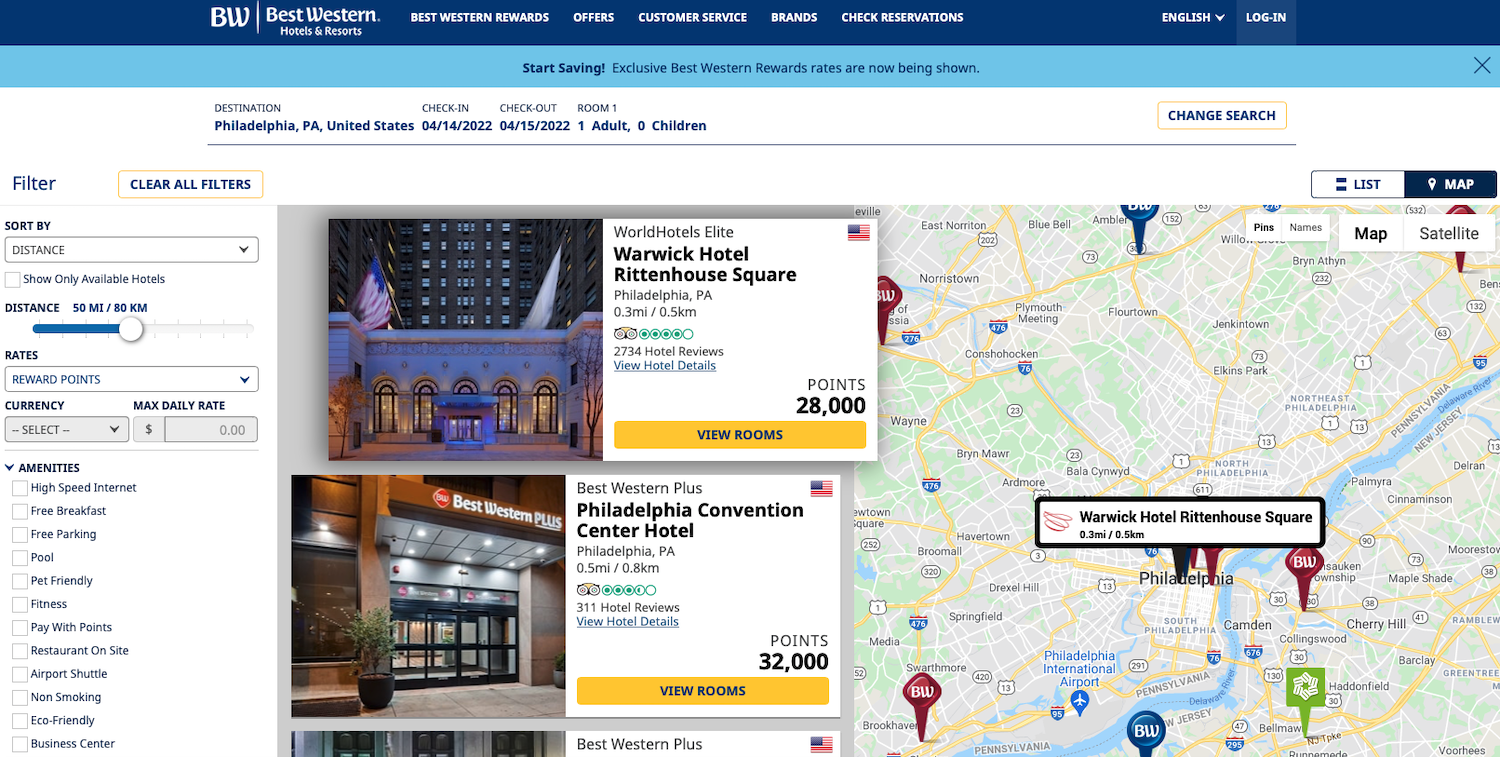Check the Pet Friendly amenity
This screenshot has width=1500, height=757.
(19, 581)
